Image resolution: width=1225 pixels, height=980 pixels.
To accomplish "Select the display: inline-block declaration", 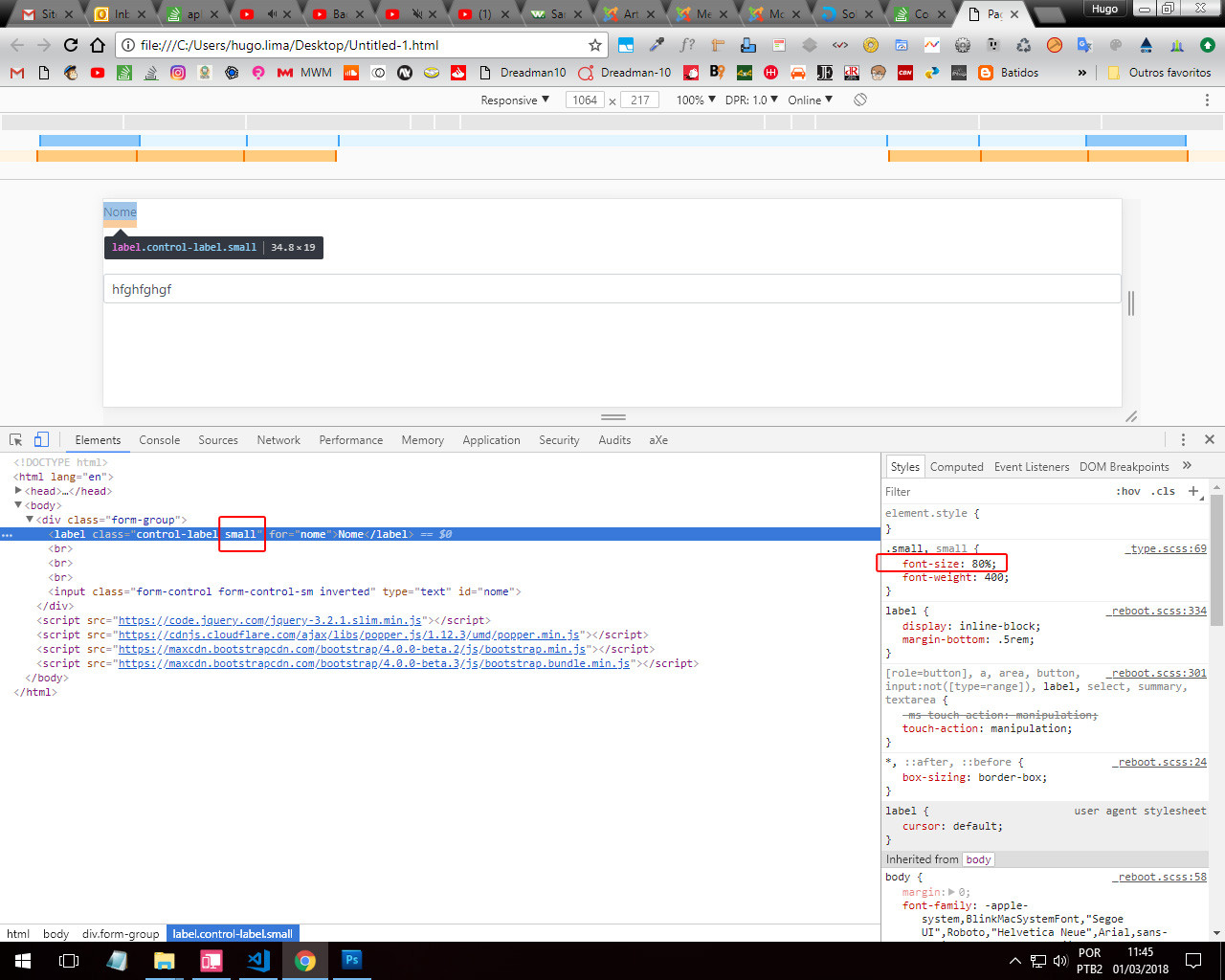I will (x=971, y=626).
